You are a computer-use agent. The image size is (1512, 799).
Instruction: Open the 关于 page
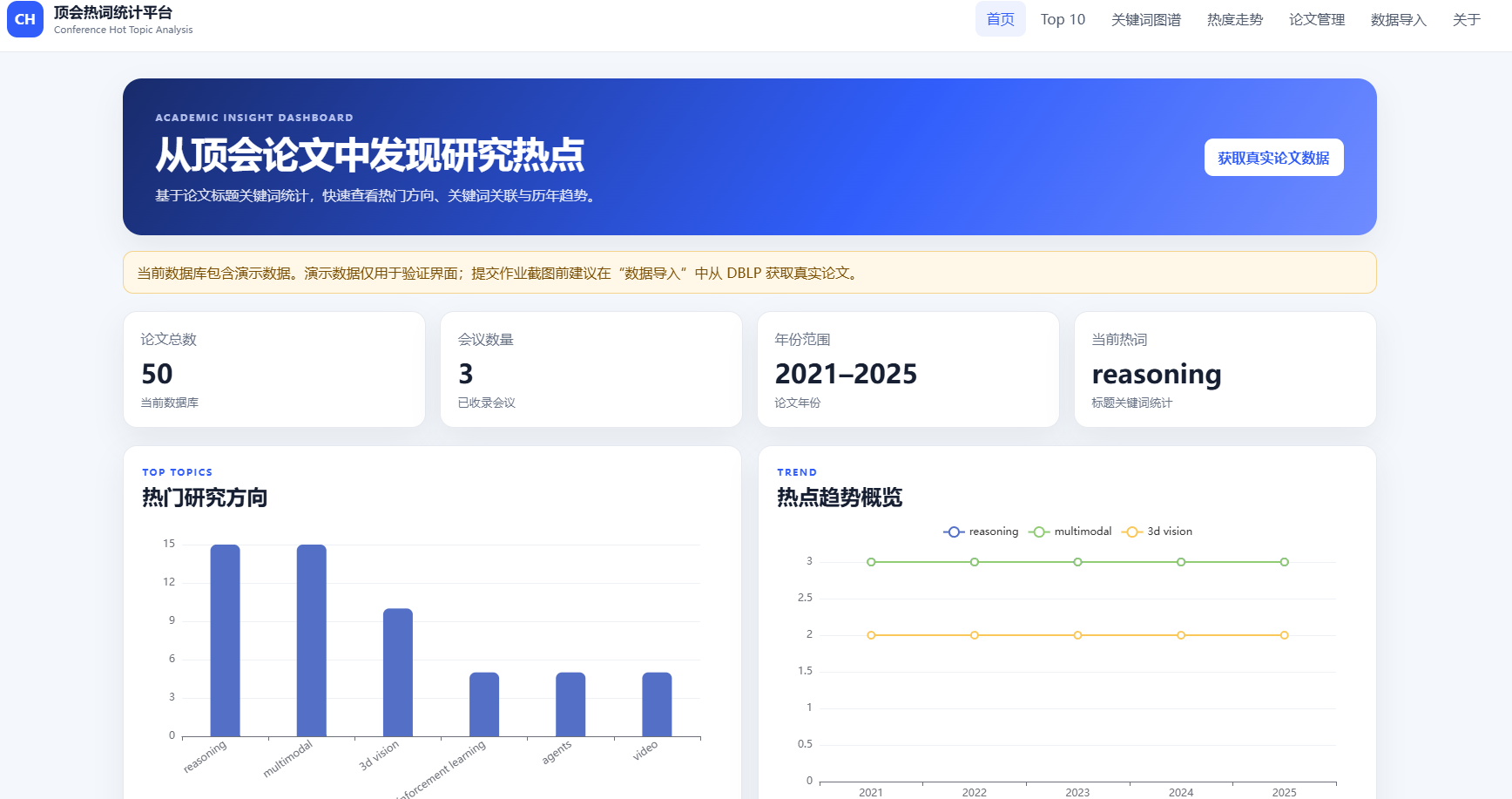[1467, 19]
